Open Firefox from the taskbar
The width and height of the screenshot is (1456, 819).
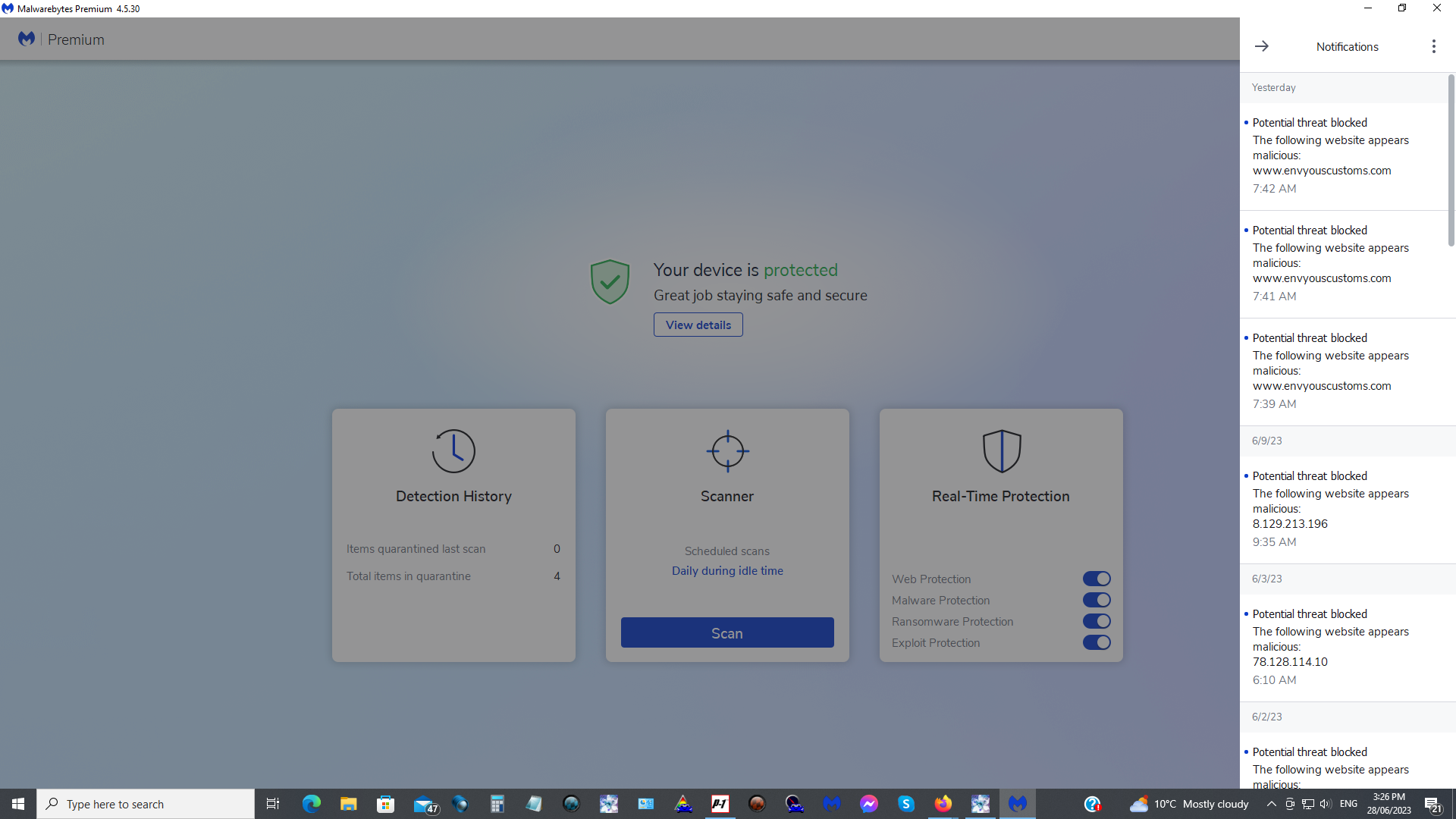[x=943, y=804]
